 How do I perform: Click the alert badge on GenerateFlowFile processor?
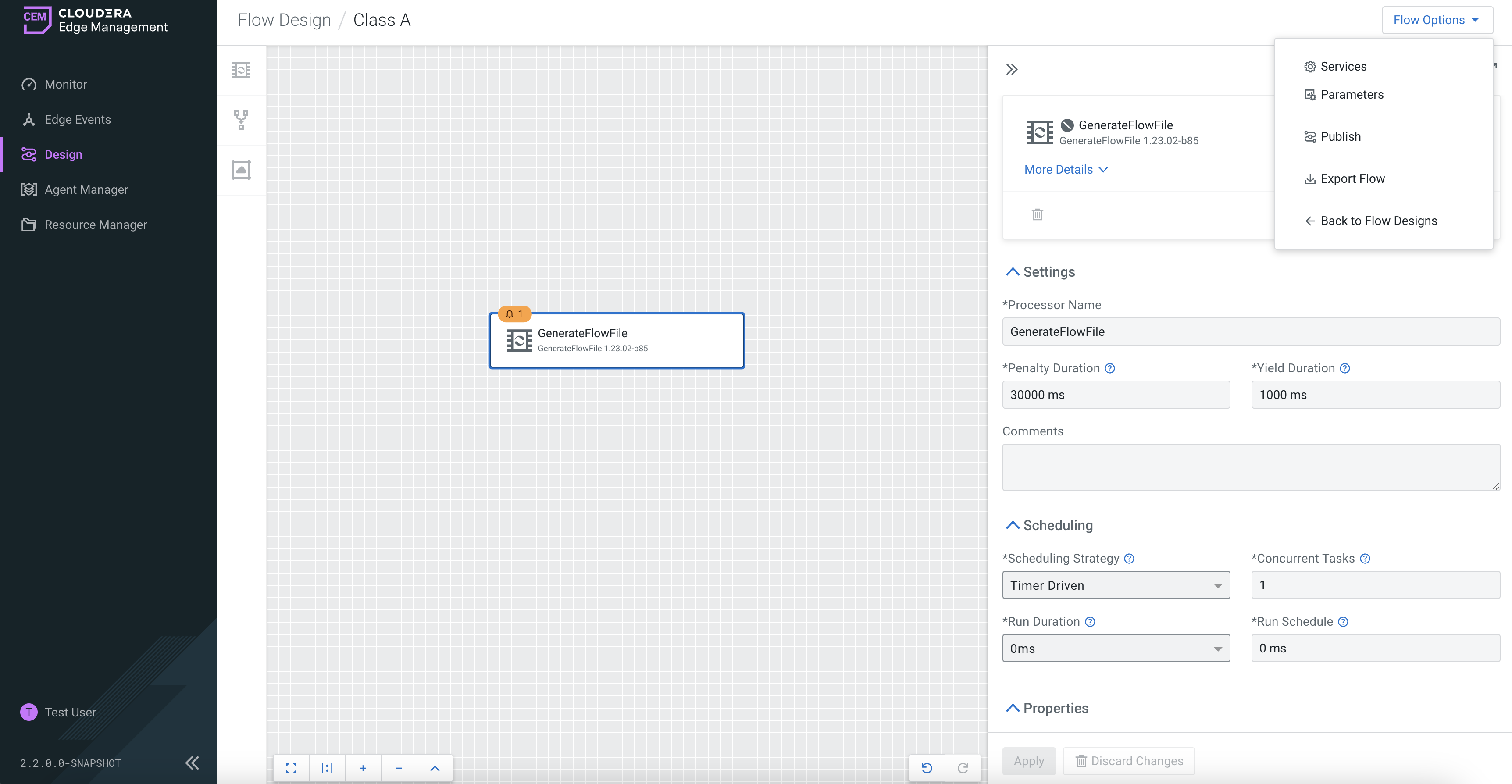click(514, 314)
